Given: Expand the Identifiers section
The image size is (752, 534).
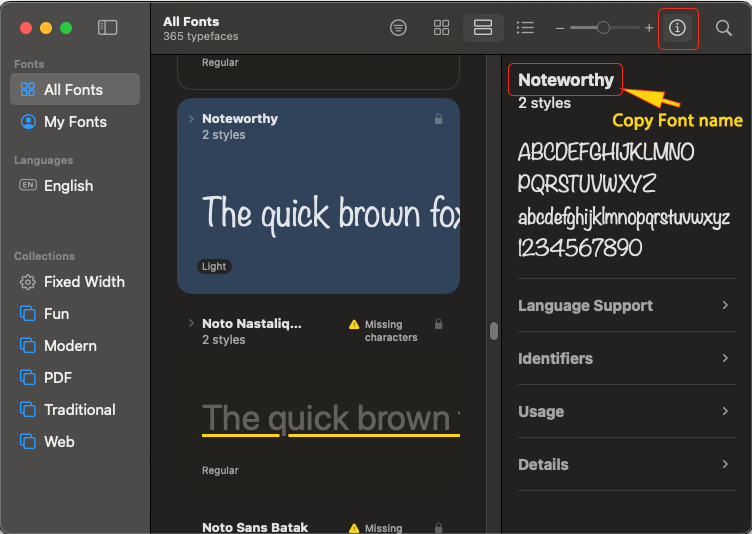Looking at the screenshot, I should tap(627, 358).
